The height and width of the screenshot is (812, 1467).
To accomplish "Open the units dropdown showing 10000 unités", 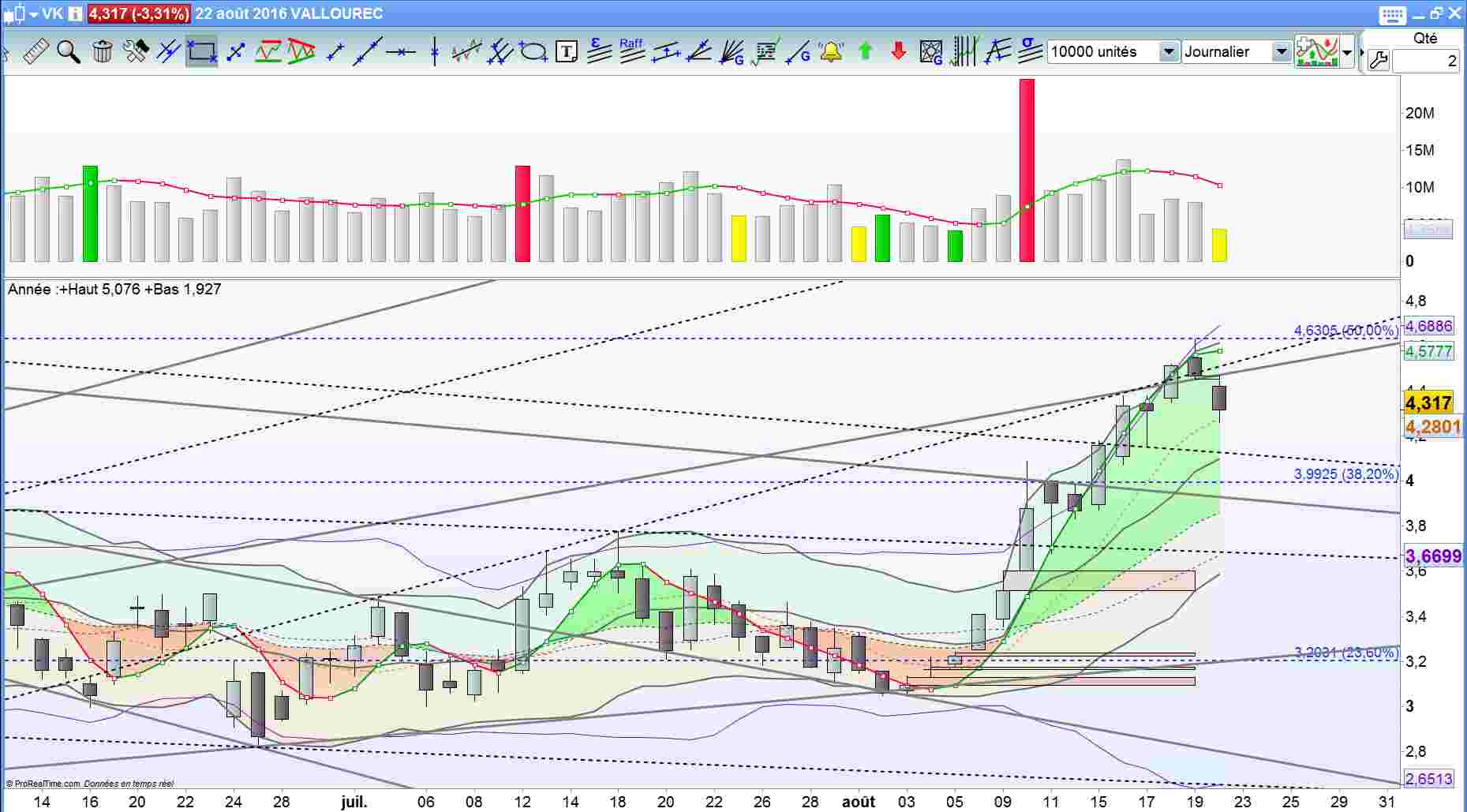I will (x=1113, y=52).
